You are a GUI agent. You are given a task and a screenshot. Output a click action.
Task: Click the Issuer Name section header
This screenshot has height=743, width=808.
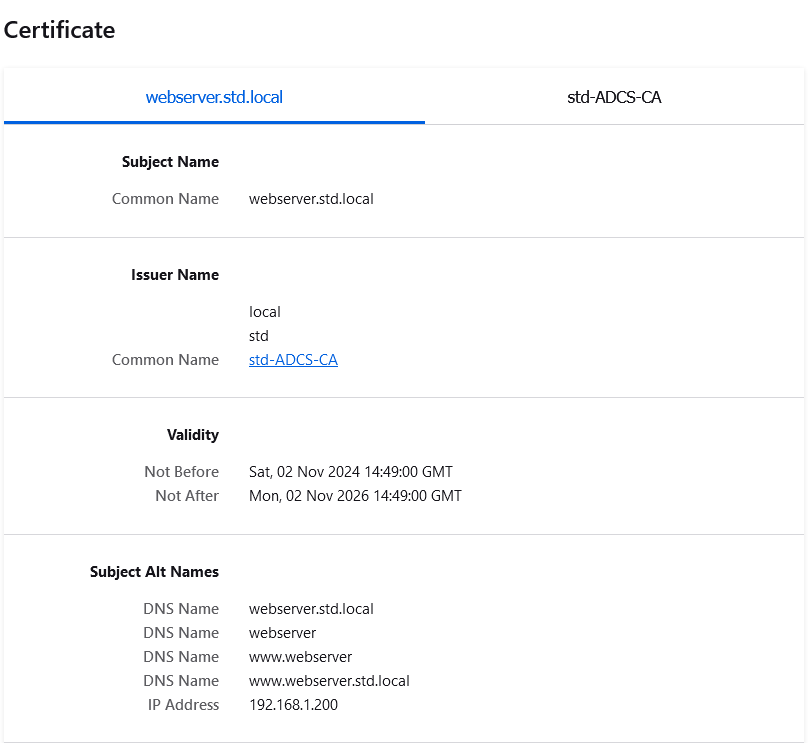(175, 274)
